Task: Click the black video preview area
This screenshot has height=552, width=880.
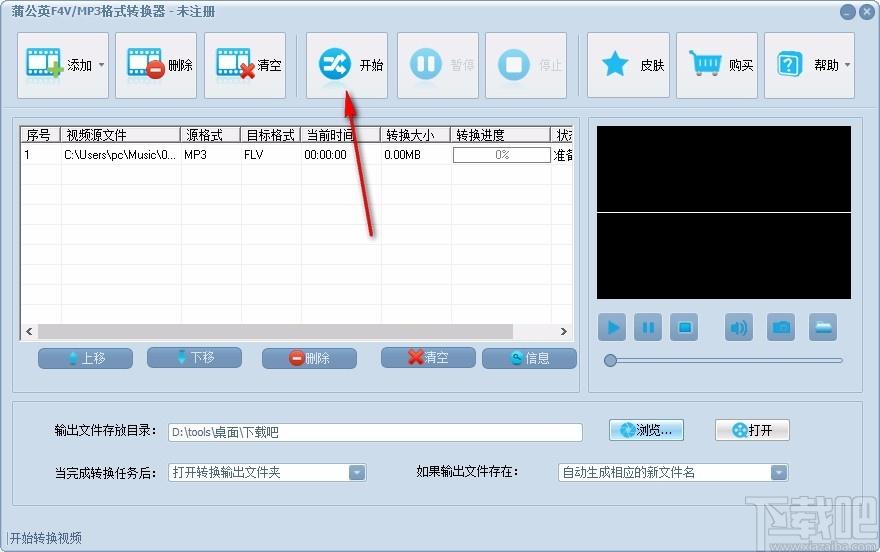Action: point(723,212)
